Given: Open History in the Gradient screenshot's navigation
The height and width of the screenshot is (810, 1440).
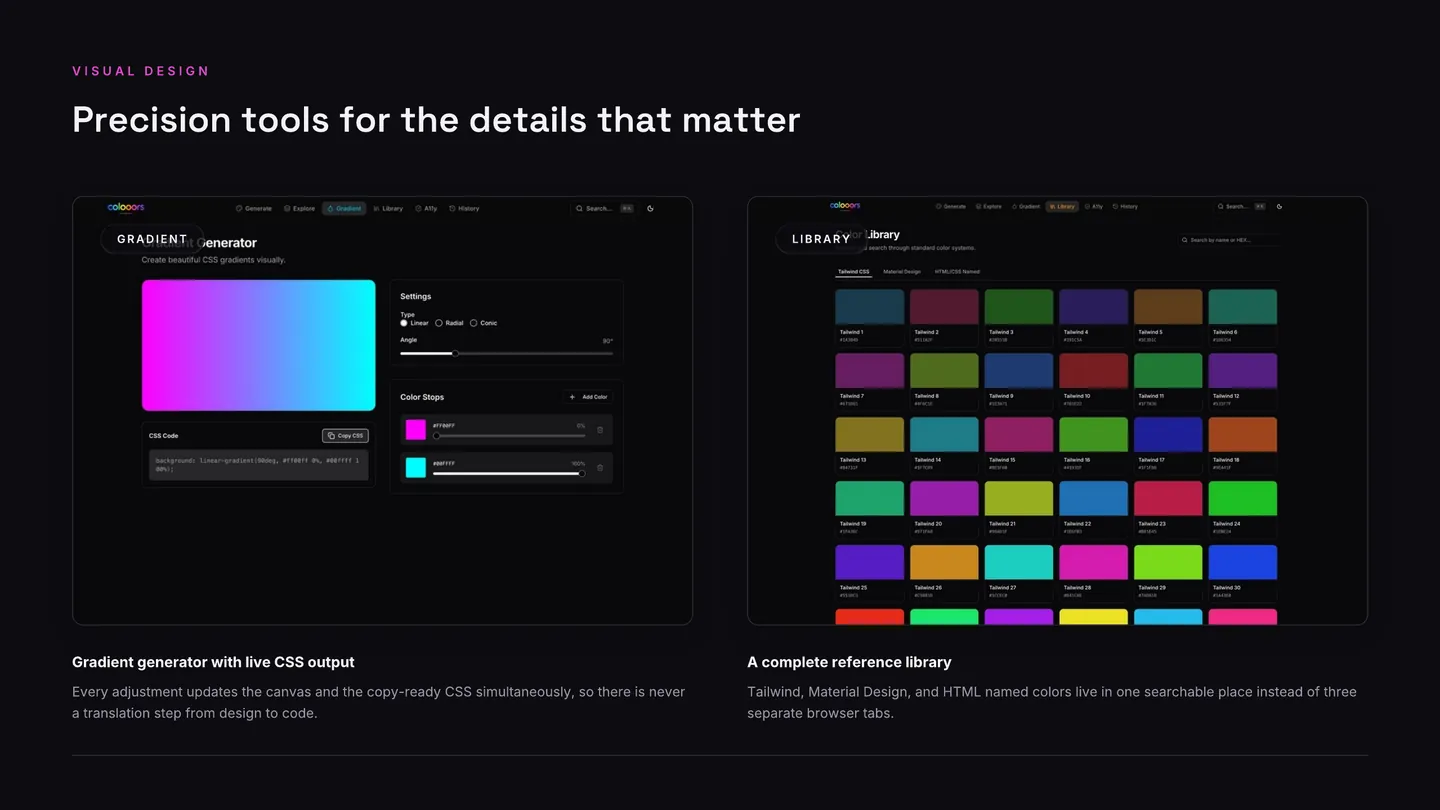Looking at the screenshot, I should tap(464, 208).
